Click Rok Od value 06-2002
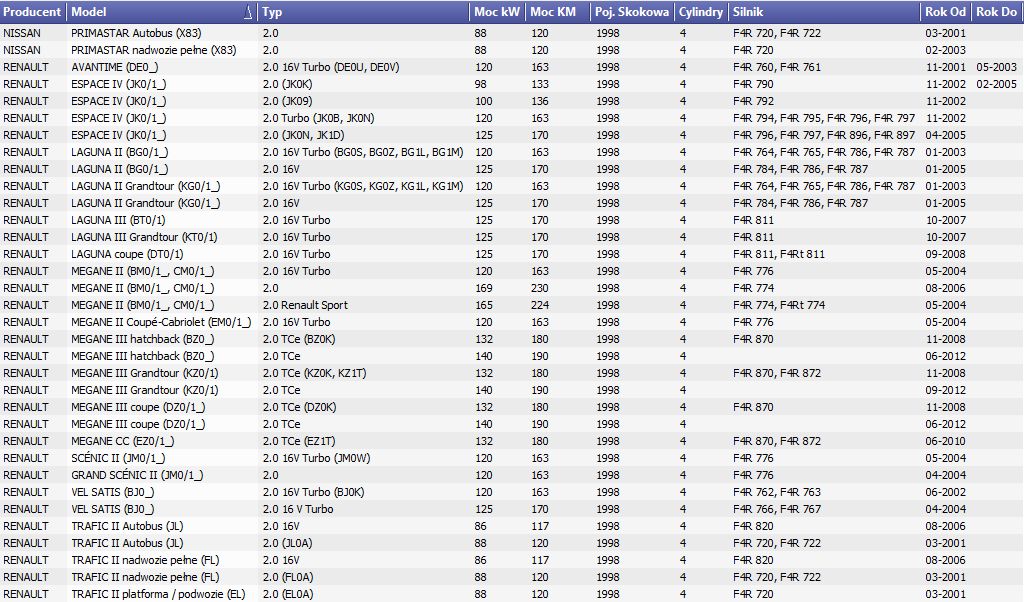Viewport: 1024px width, 602px height. click(x=945, y=491)
